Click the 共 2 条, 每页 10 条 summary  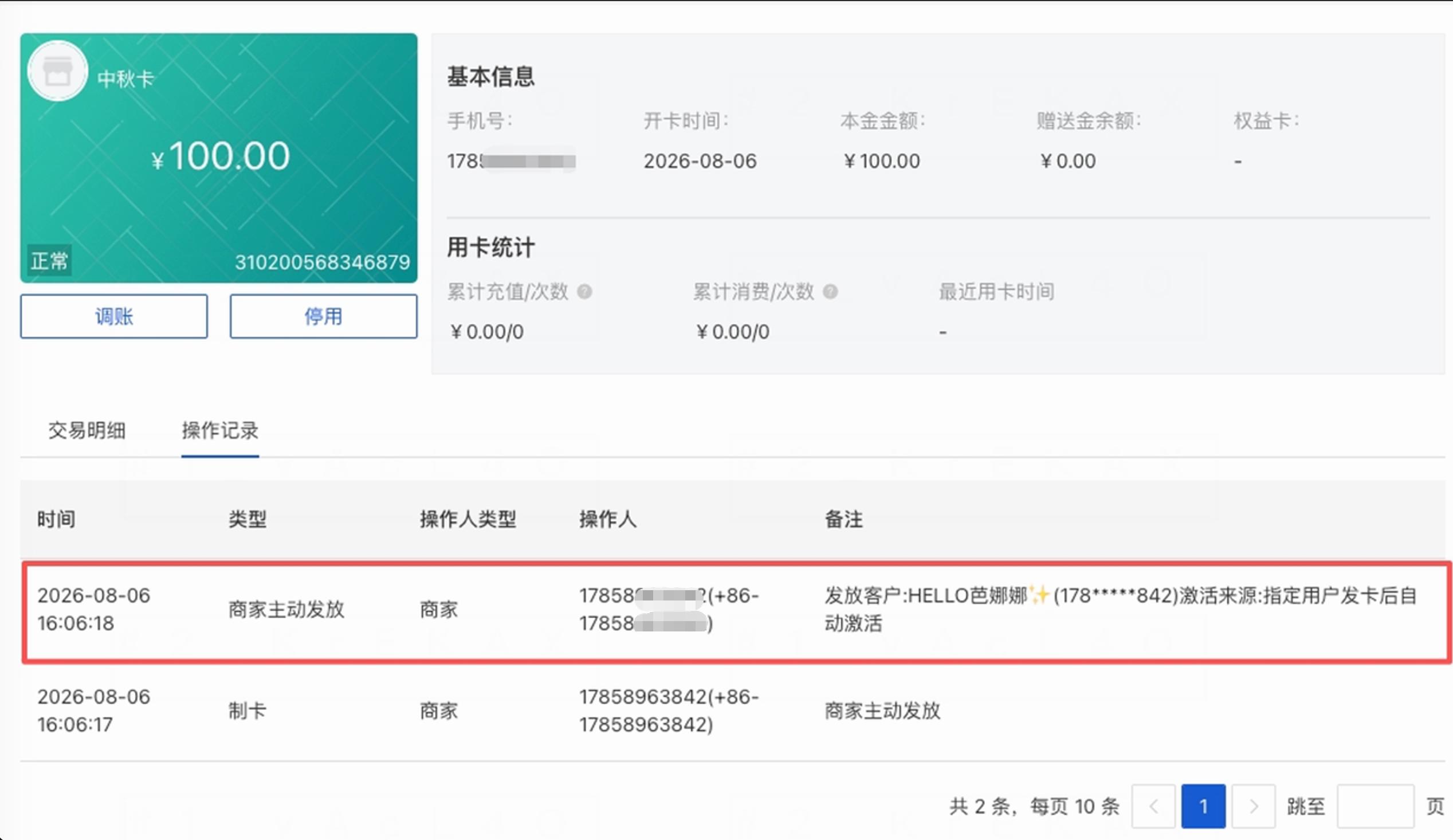[x=1035, y=806]
